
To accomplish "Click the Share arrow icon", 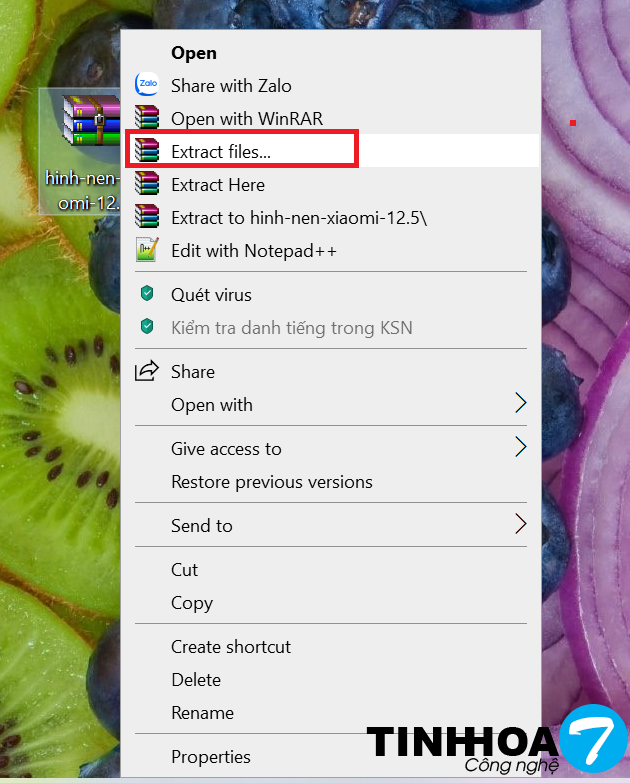I will point(147,371).
